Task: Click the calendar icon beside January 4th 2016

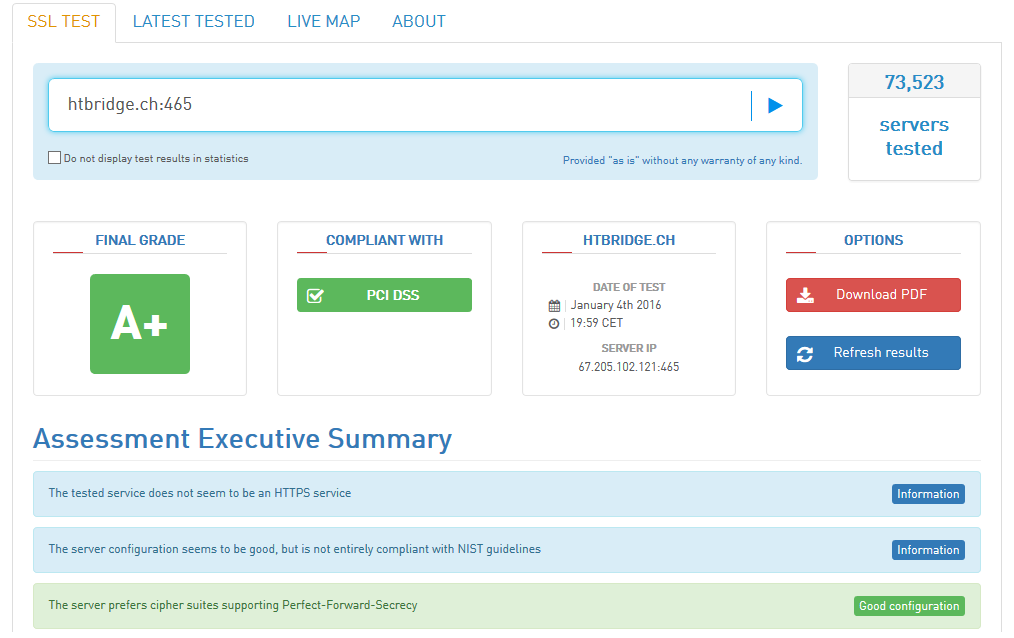Action: point(554,306)
